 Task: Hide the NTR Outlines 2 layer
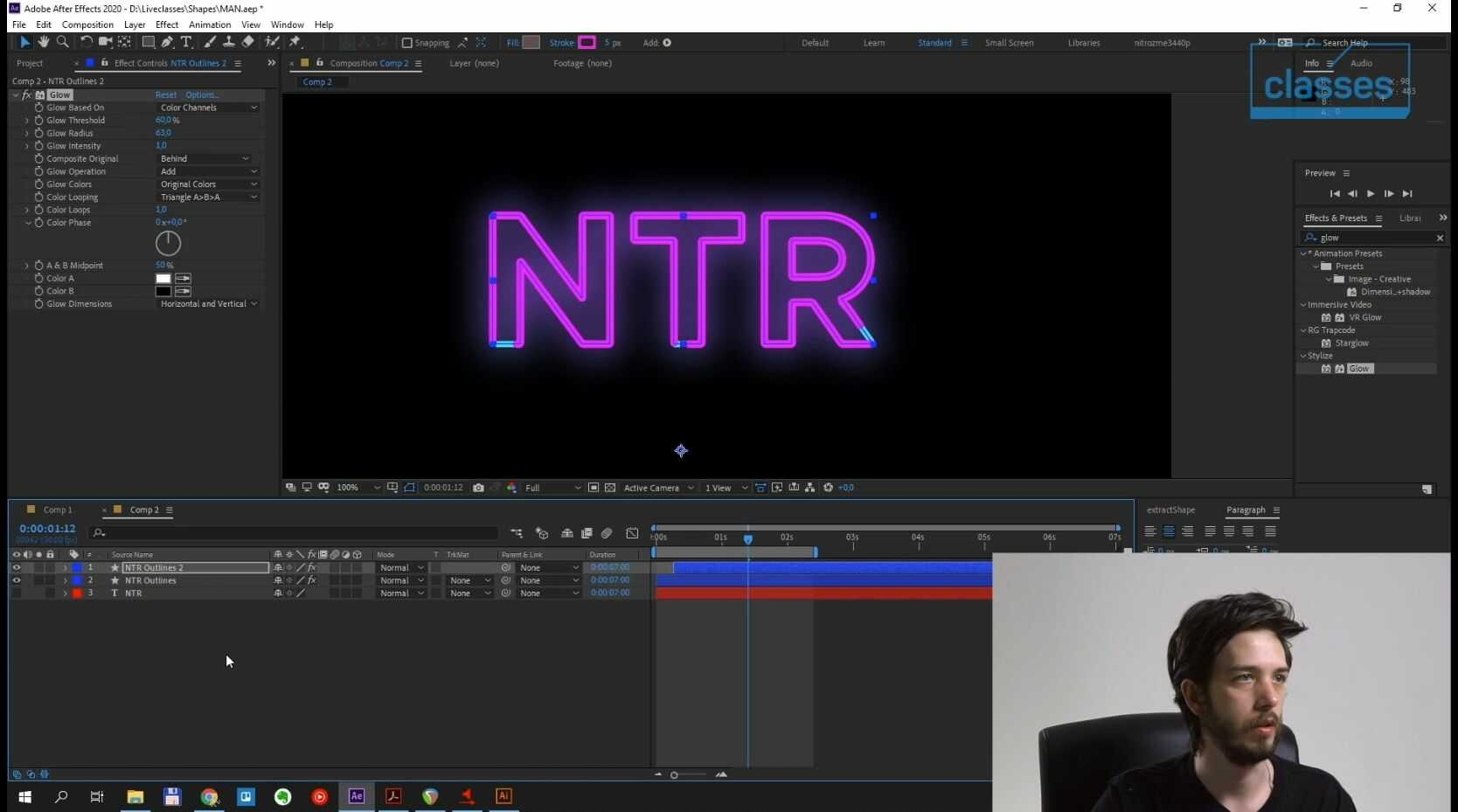click(17, 568)
